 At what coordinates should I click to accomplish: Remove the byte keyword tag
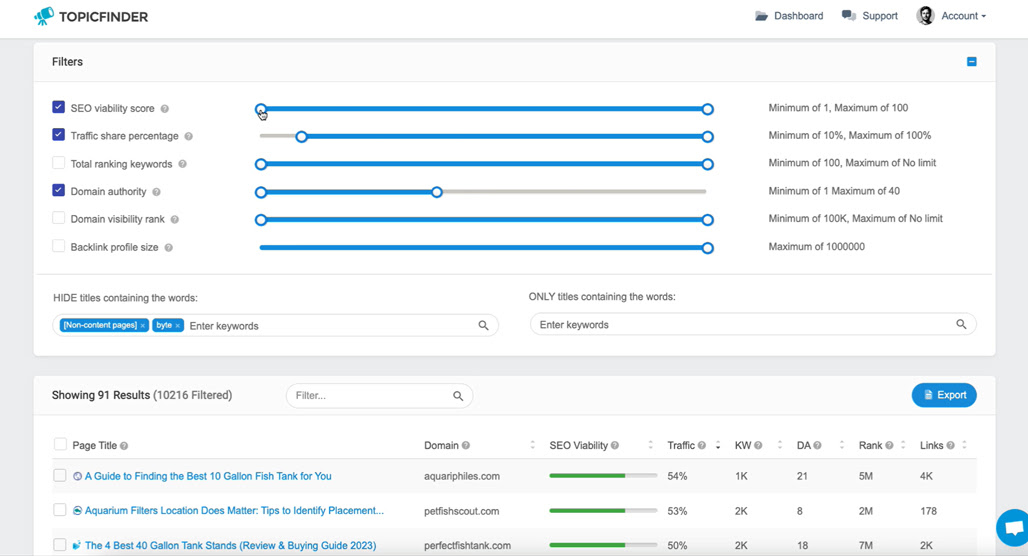coord(178,325)
